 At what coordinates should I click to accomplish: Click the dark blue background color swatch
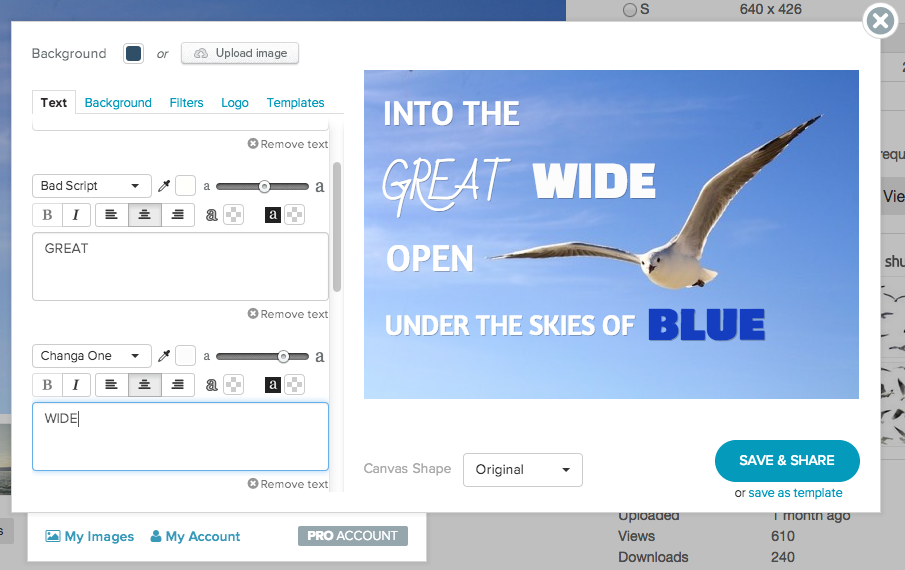(x=133, y=54)
